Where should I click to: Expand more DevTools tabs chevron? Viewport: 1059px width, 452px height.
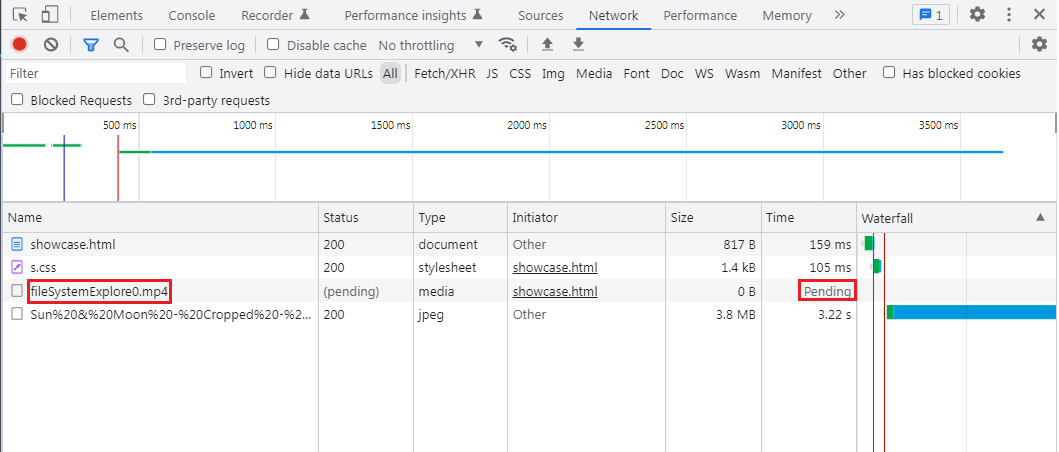(x=840, y=15)
